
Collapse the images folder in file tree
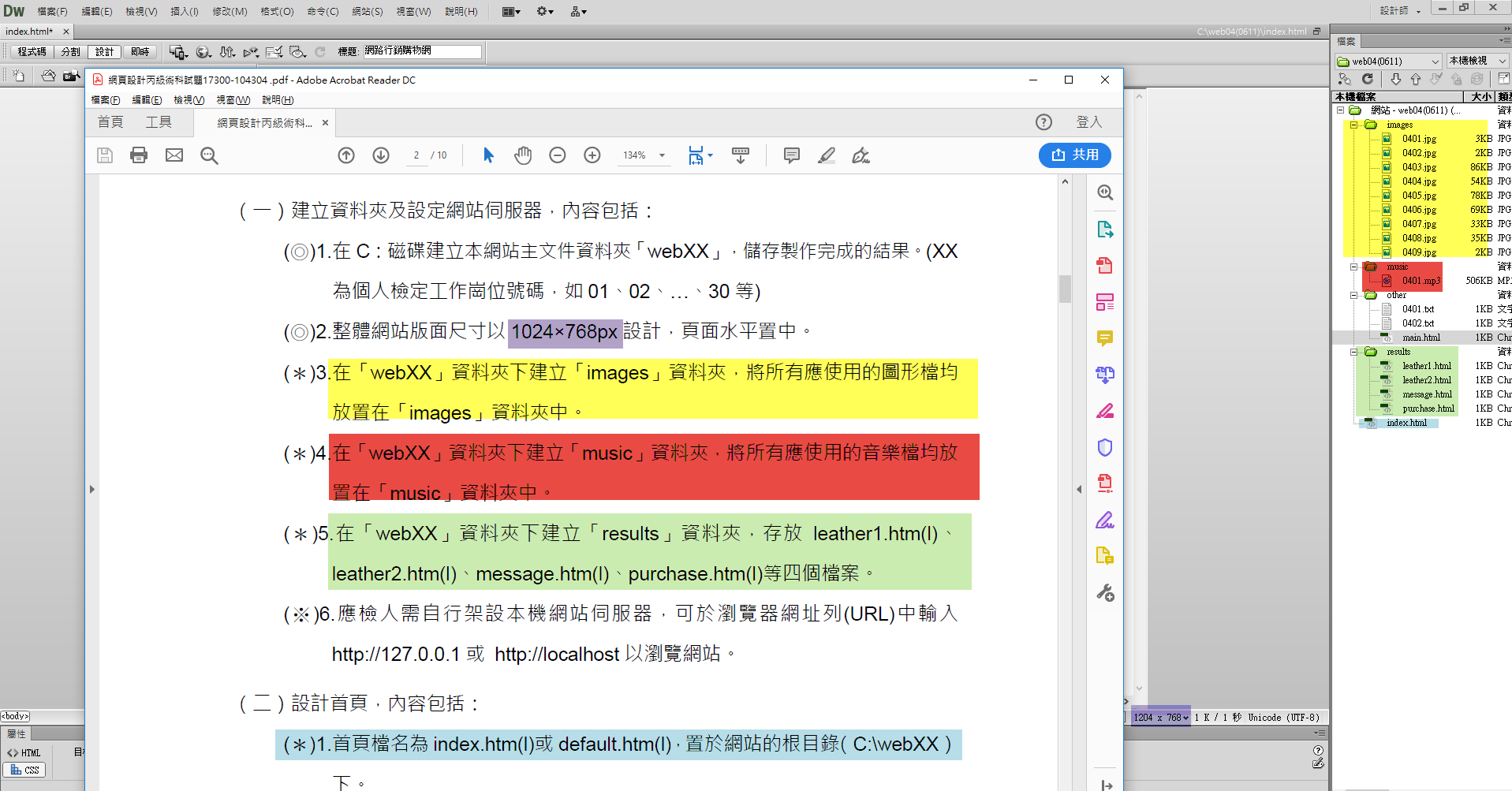[1354, 125]
